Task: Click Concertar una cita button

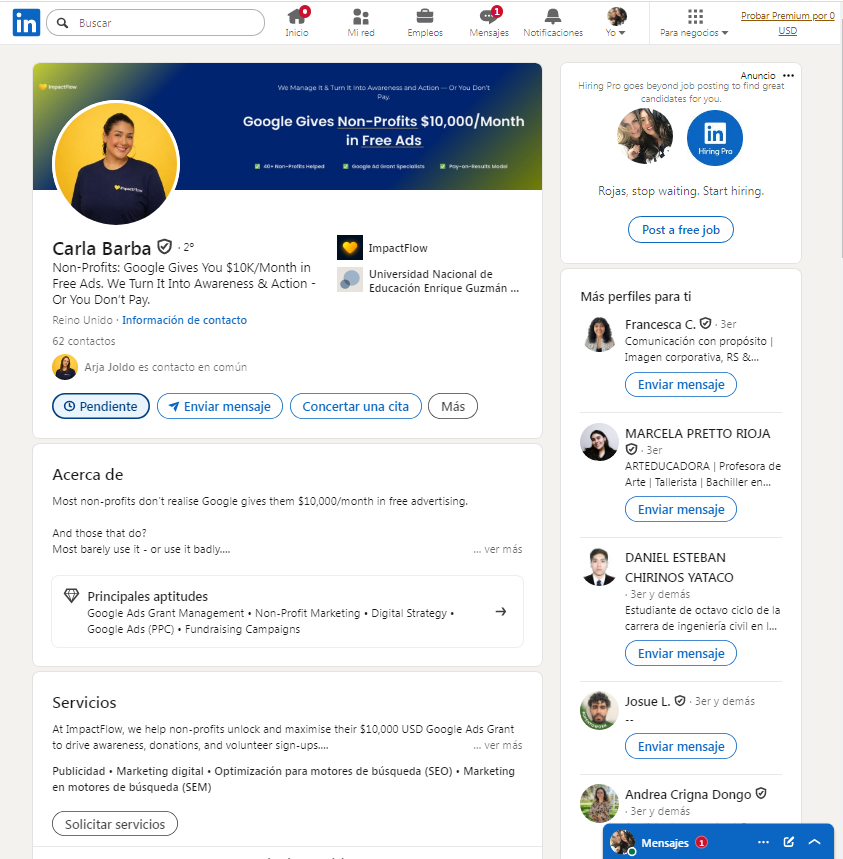Action: pos(355,406)
